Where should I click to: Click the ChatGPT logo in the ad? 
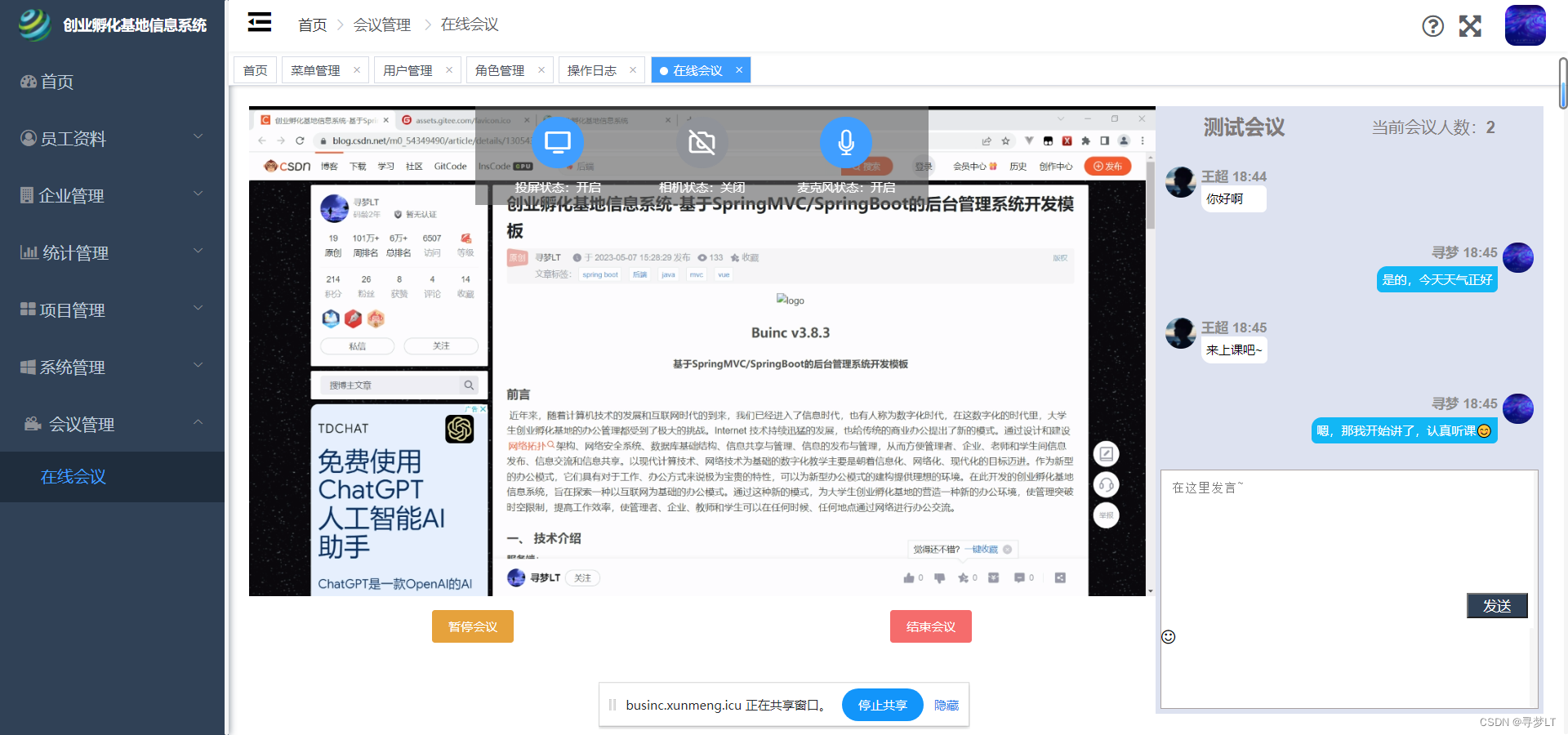(460, 428)
